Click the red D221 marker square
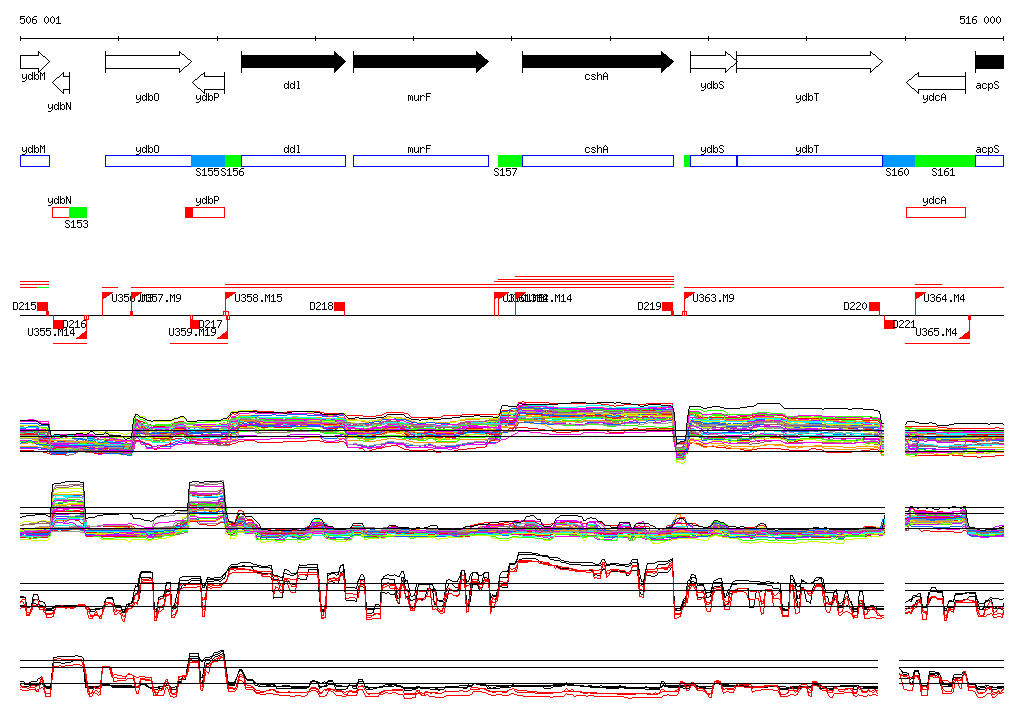The width and height of the screenshot is (1024, 714). pos(889,325)
